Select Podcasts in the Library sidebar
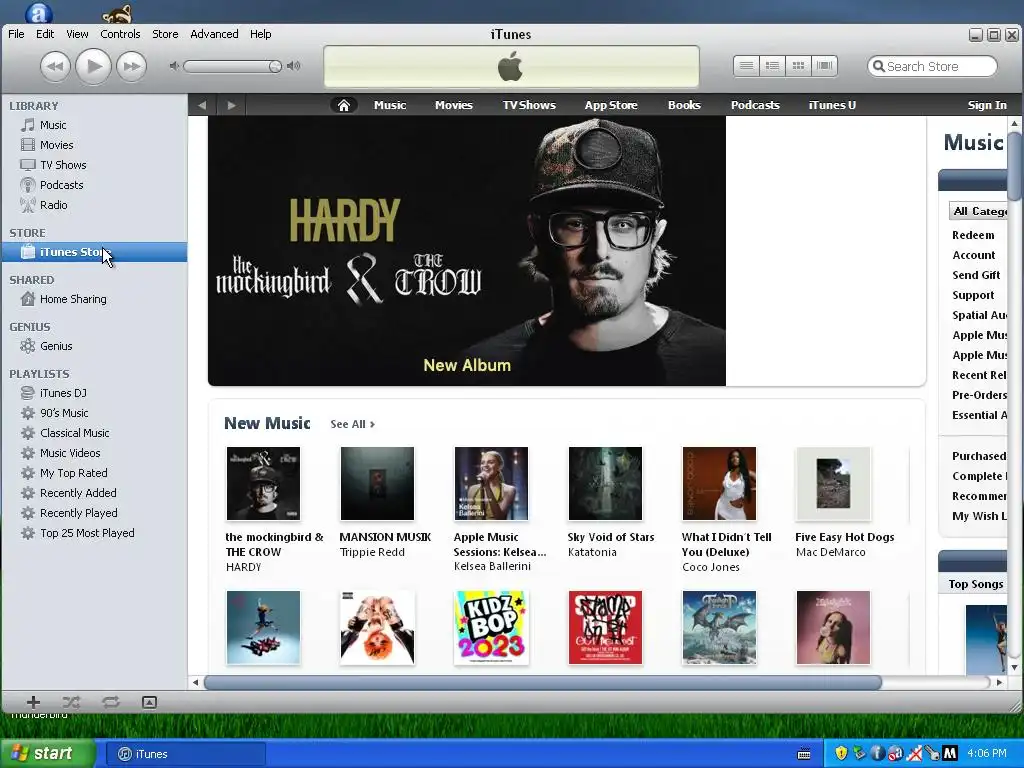Screen dimensions: 1024x768 point(94,185)
